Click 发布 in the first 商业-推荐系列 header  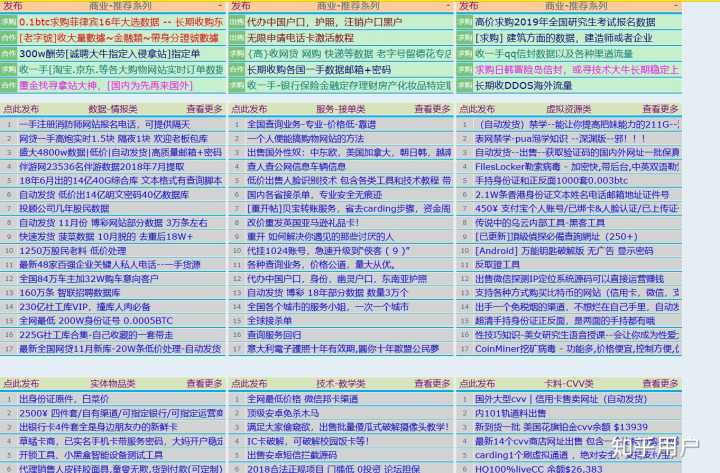[x=12, y=6]
